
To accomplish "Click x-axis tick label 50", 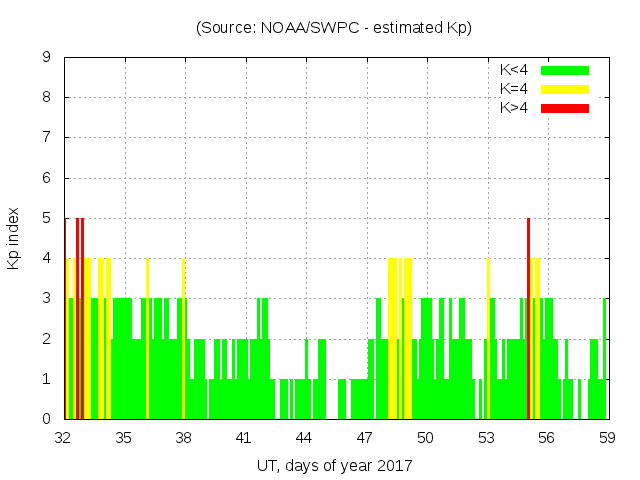I will point(425,437).
